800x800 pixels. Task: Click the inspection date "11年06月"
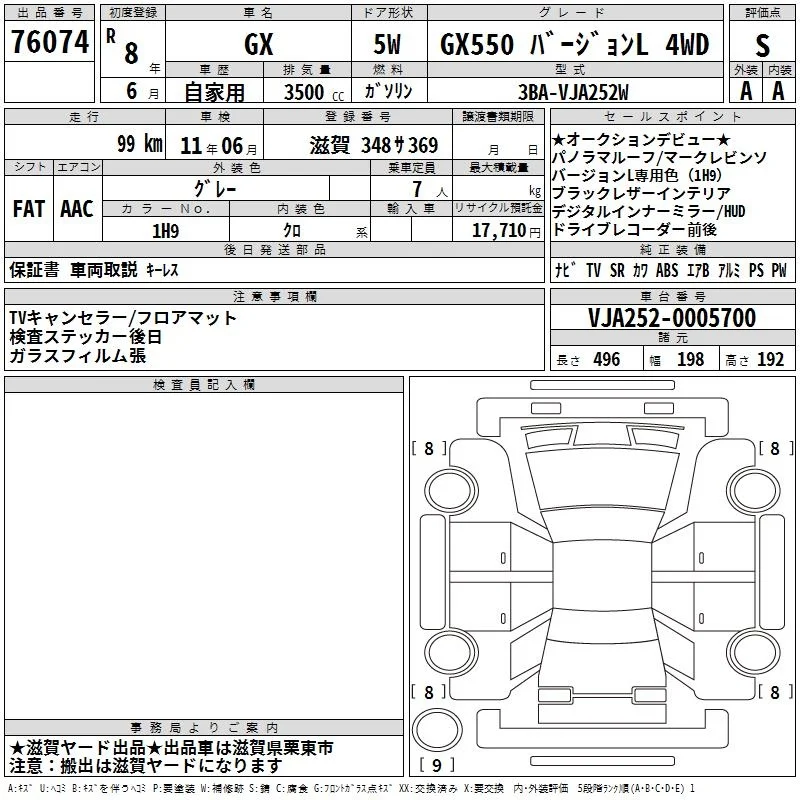[x=218, y=146]
